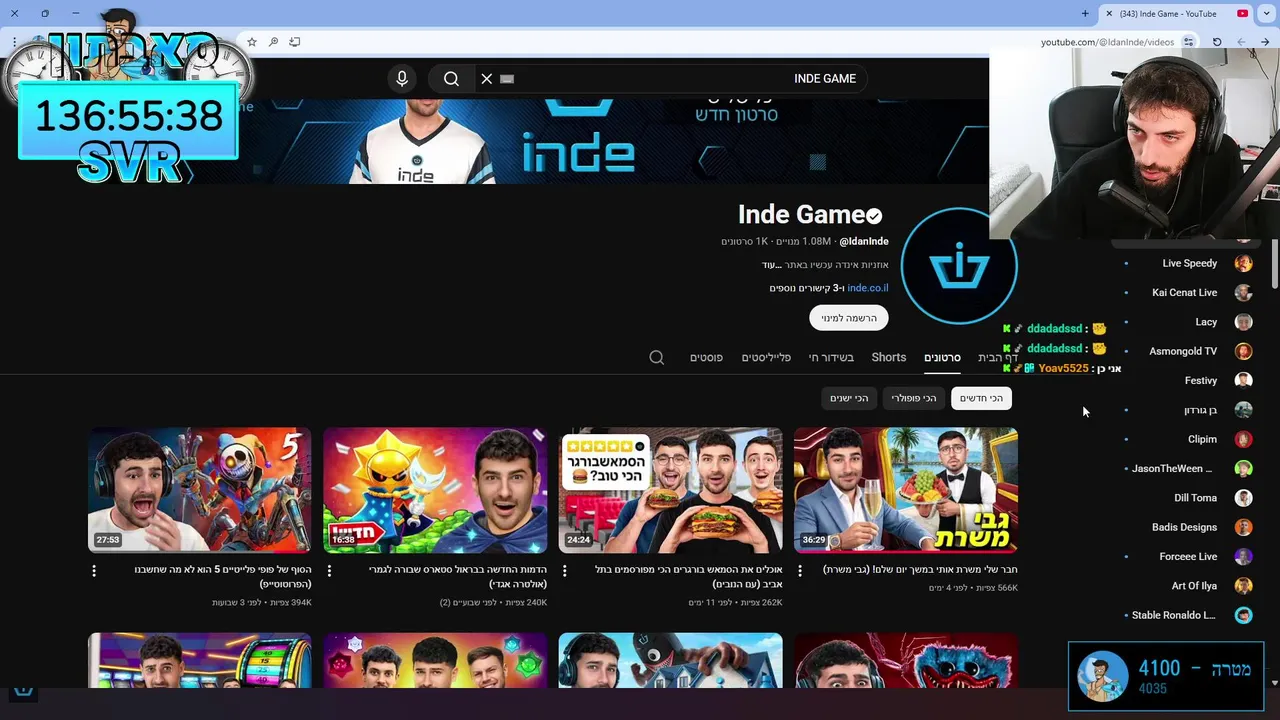Open the פלייליסטים tab

tap(766, 358)
